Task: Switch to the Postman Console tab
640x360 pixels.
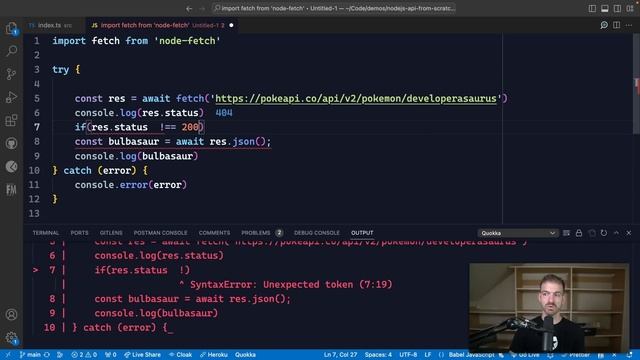Action: 160,233
